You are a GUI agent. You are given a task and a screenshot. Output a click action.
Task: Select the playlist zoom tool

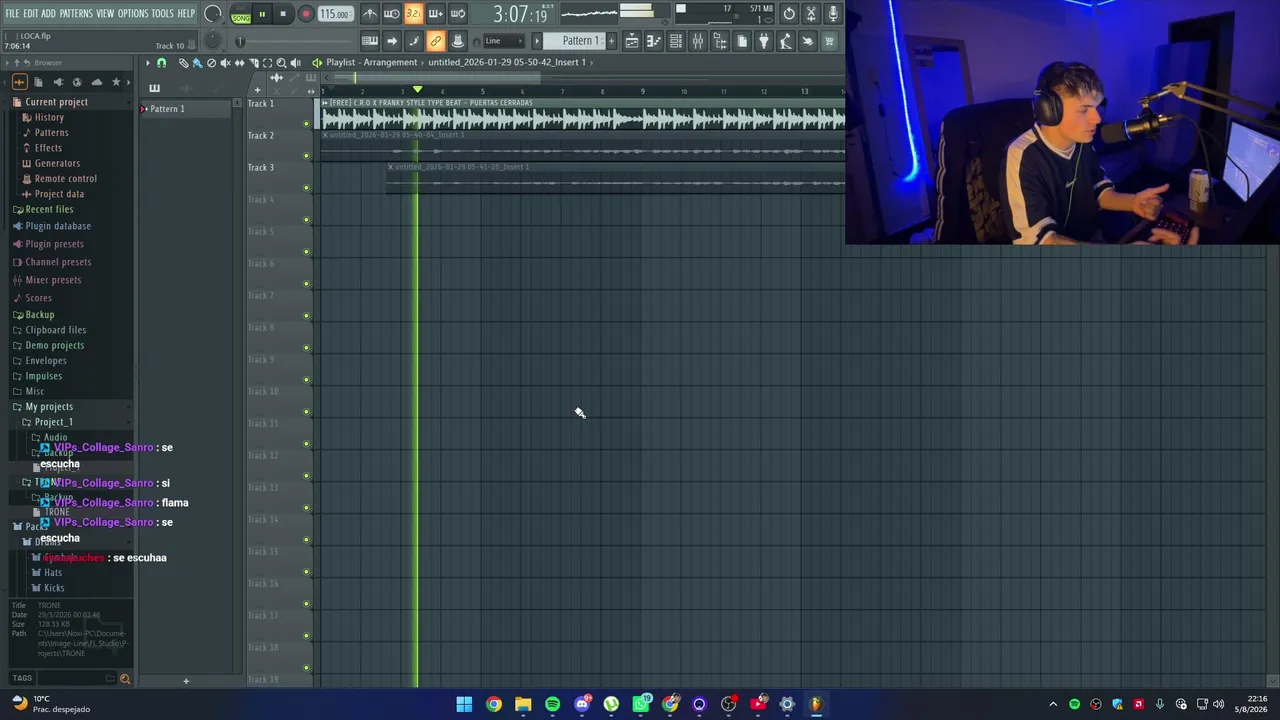pyautogui.click(x=281, y=62)
